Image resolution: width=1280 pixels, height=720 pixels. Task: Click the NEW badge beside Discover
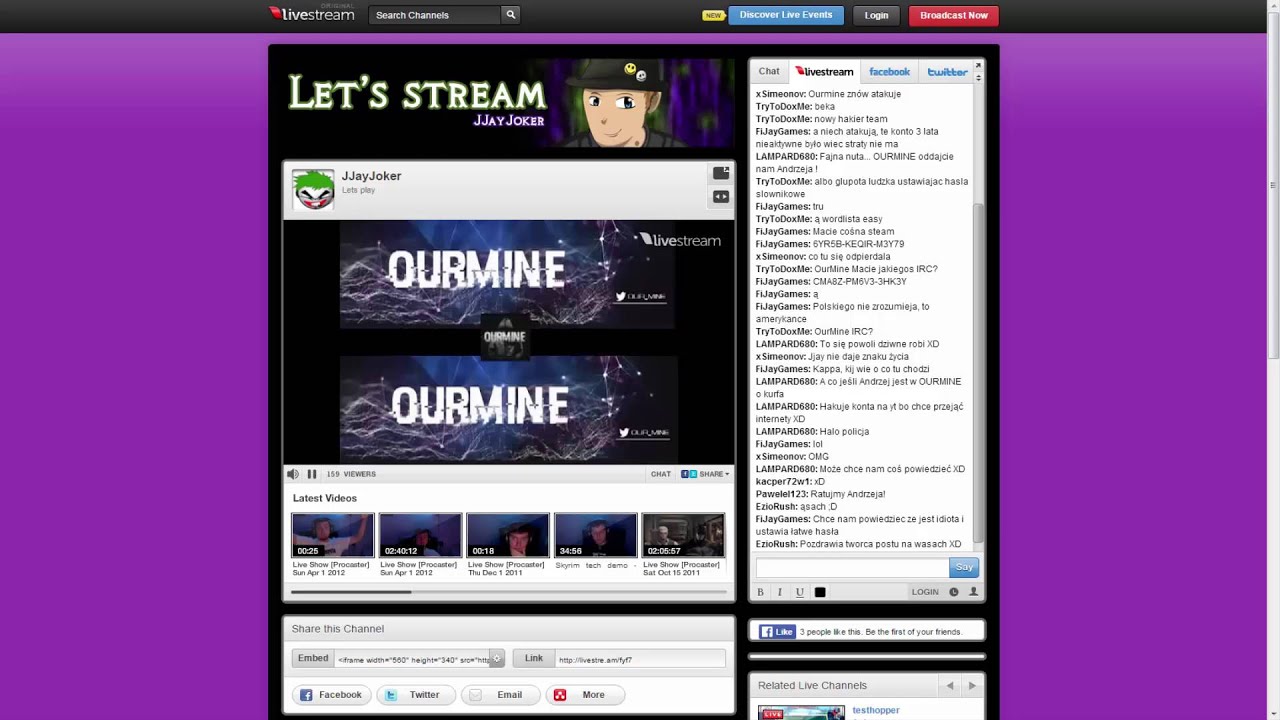(713, 15)
